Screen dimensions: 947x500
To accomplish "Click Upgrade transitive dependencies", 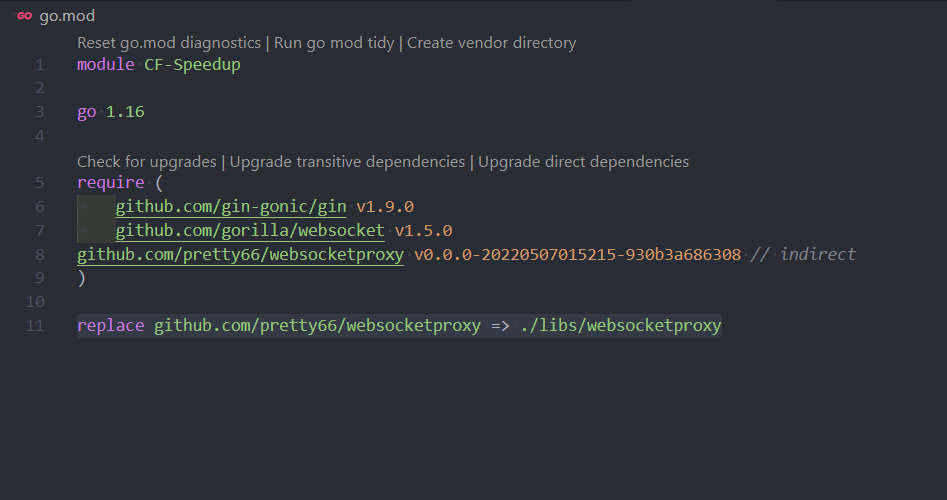I will point(347,162).
